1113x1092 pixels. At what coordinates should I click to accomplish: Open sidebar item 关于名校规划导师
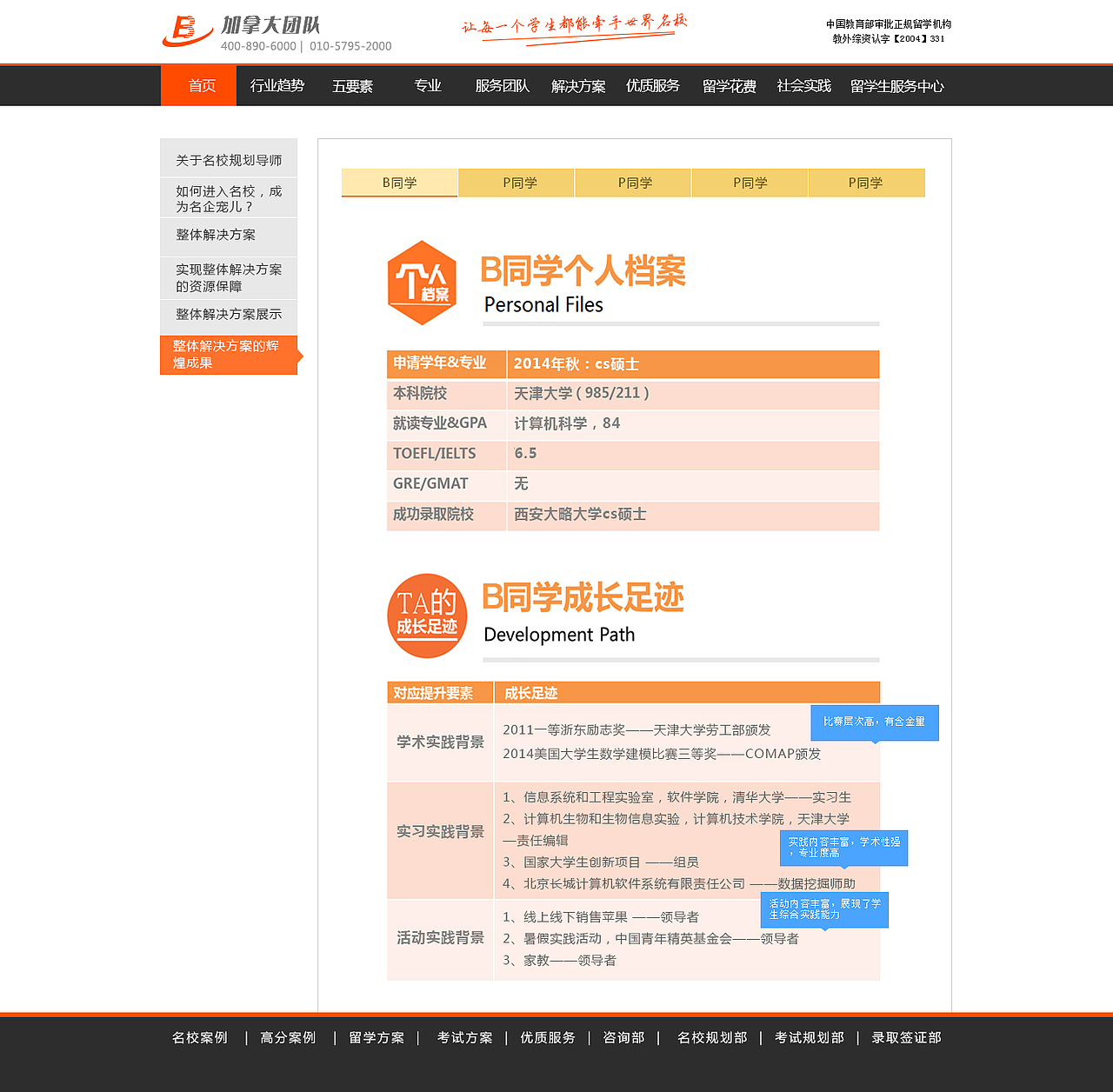[229, 160]
